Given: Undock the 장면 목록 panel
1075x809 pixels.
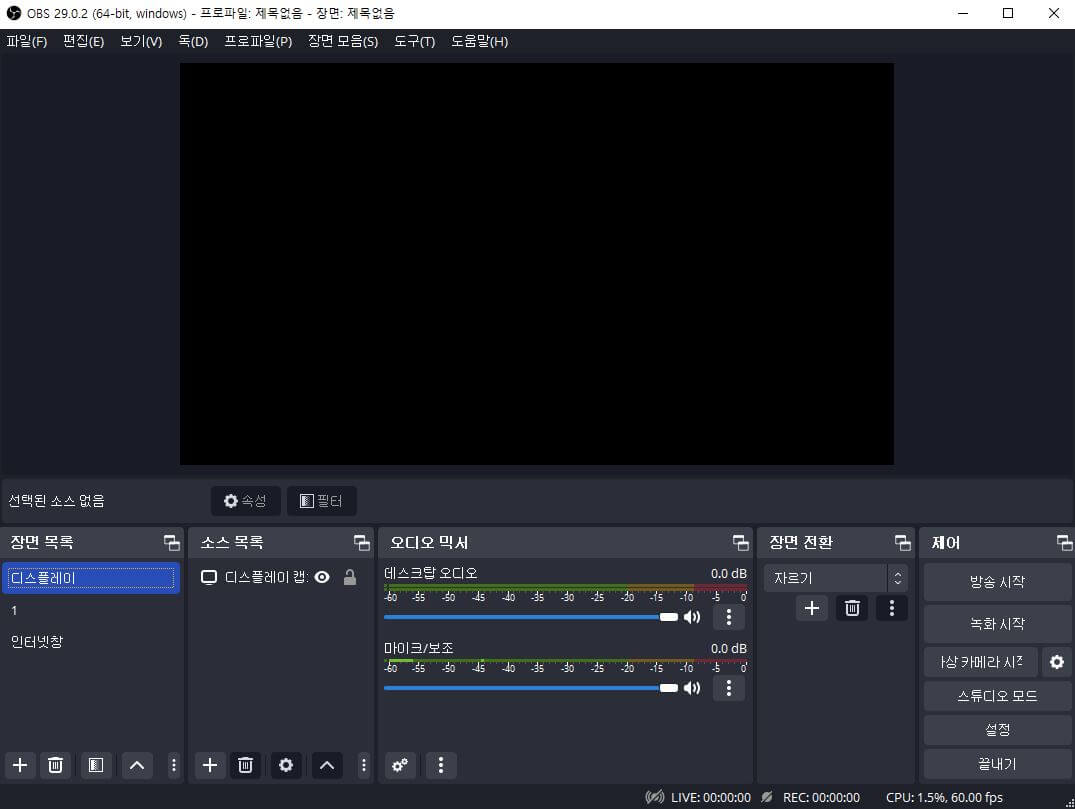Looking at the screenshot, I should tap(171, 543).
